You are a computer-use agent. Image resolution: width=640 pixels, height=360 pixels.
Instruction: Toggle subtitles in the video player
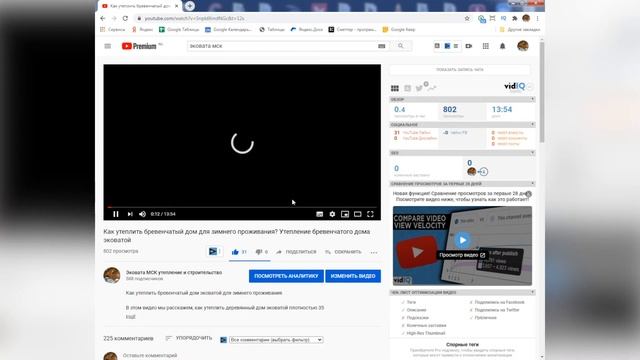point(320,214)
